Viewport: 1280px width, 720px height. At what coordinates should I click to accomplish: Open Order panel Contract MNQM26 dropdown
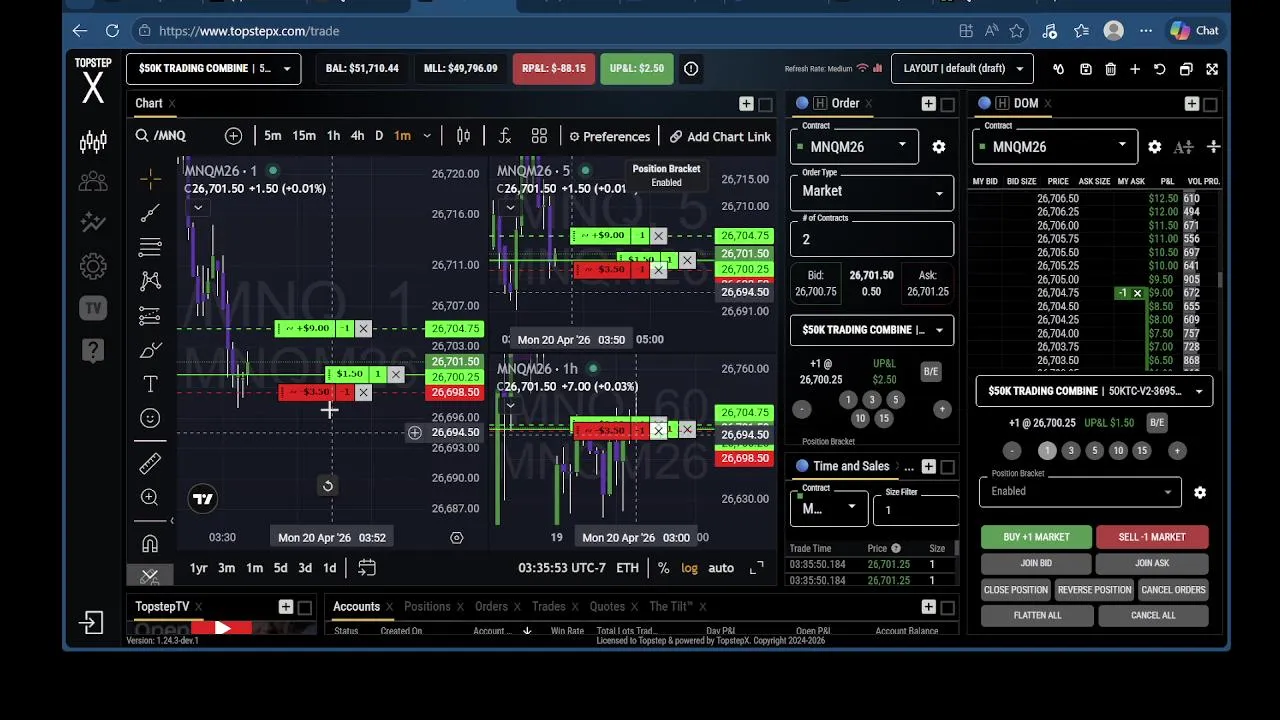pyautogui.click(x=854, y=146)
